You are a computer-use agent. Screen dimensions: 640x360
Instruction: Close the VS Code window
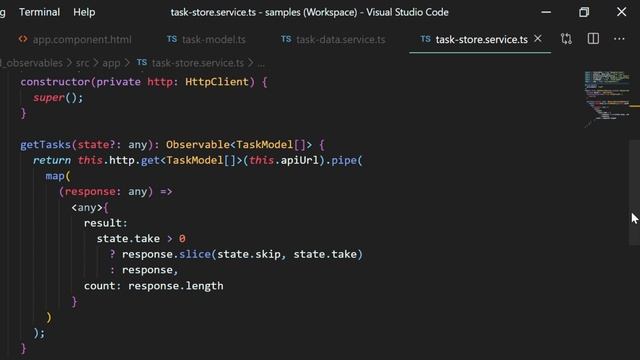(621, 12)
